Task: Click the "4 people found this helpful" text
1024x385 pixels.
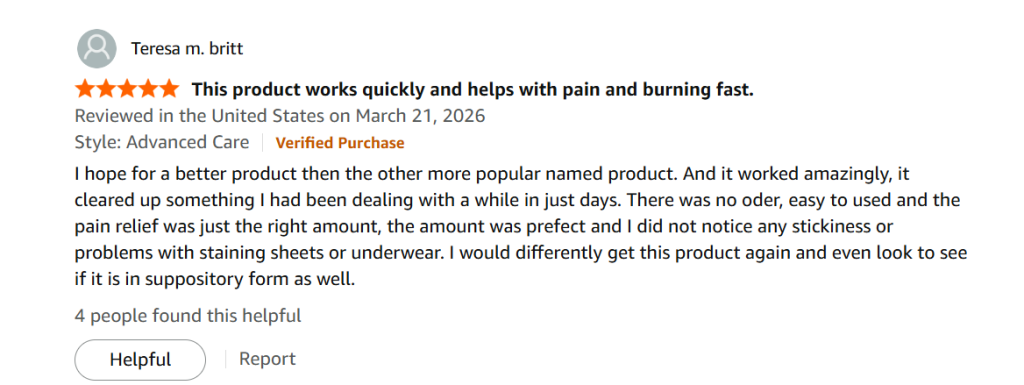Action: [x=188, y=316]
